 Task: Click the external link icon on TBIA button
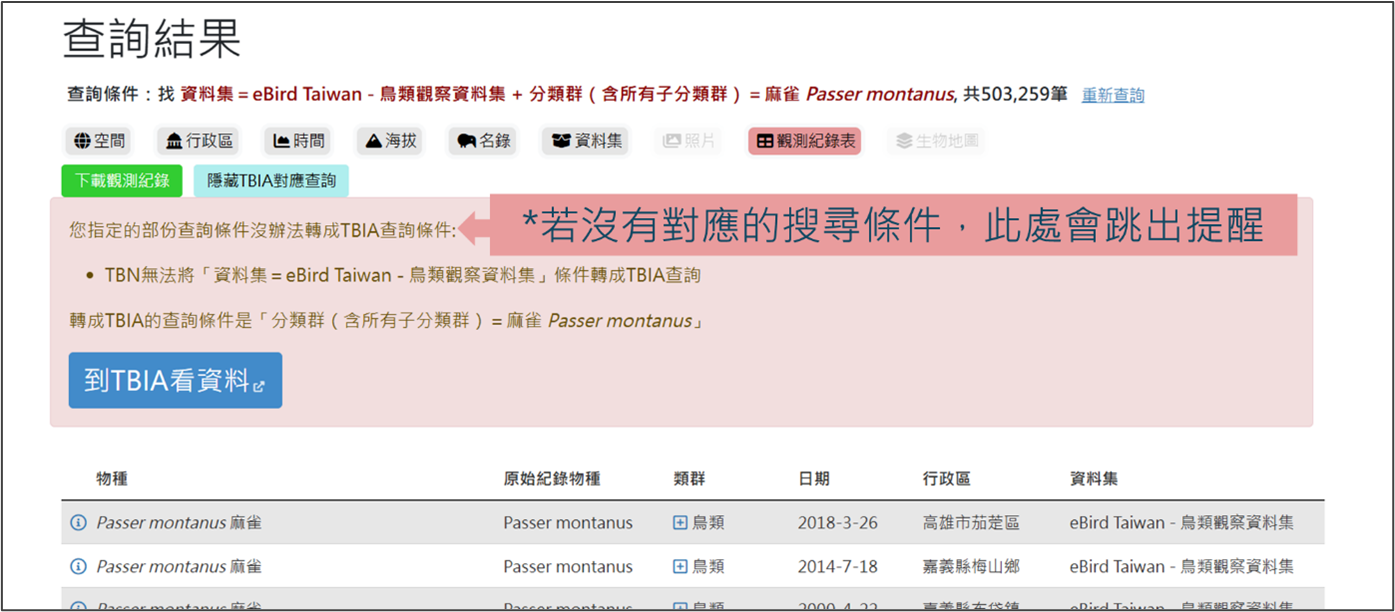[259, 385]
